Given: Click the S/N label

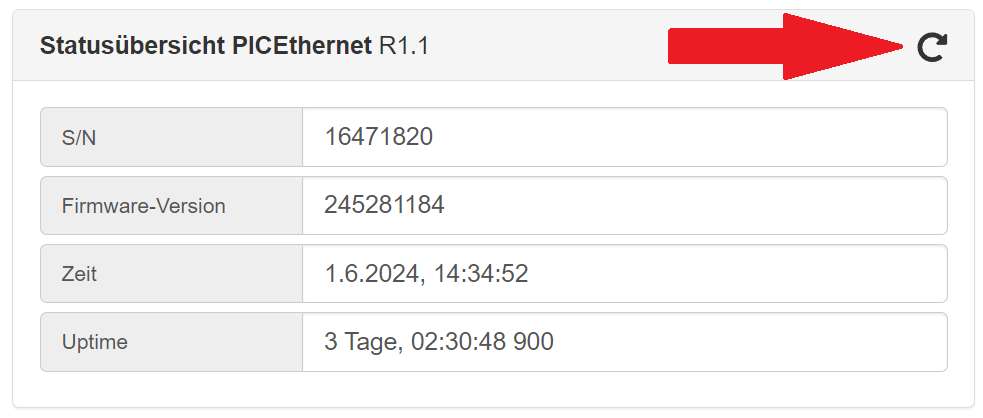Looking at the screenshot, I should tap(79, 138).
